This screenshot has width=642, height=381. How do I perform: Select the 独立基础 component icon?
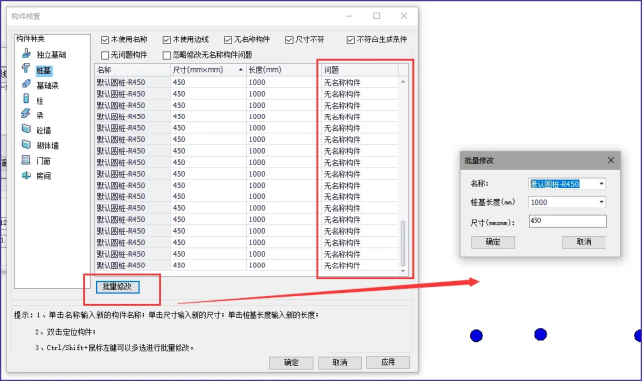click(x=26, y=54)
